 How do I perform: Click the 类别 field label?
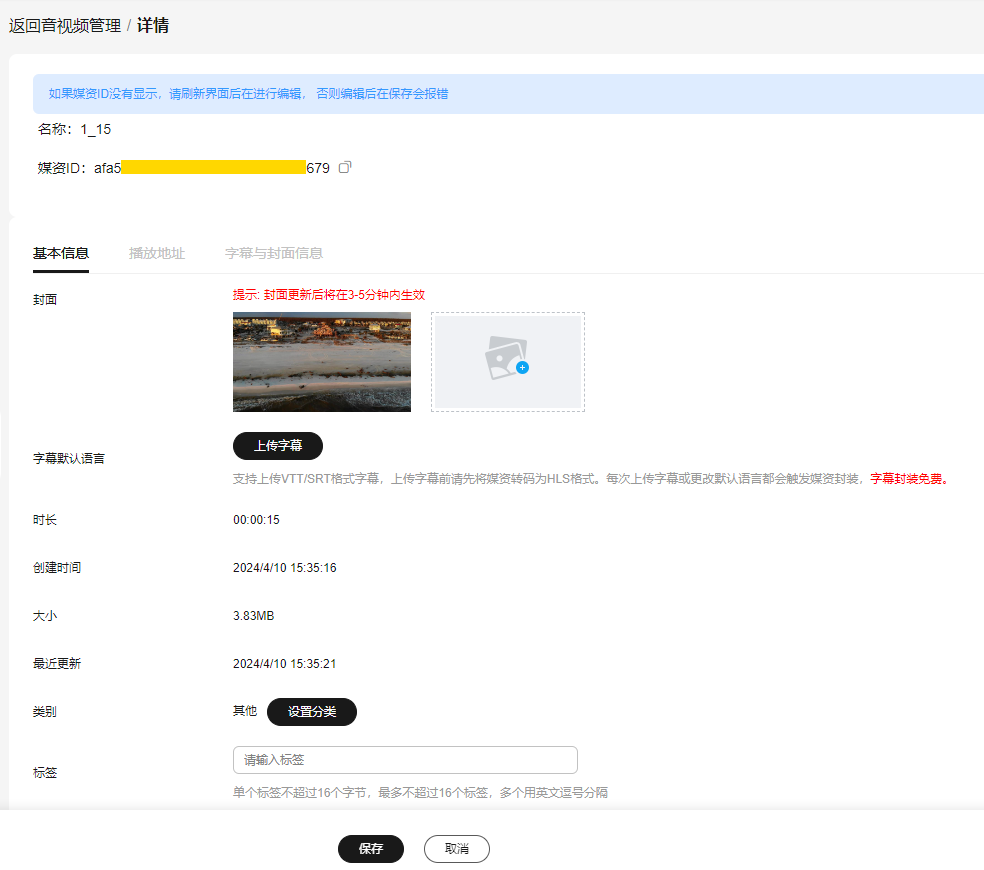(x=45, y=712)
